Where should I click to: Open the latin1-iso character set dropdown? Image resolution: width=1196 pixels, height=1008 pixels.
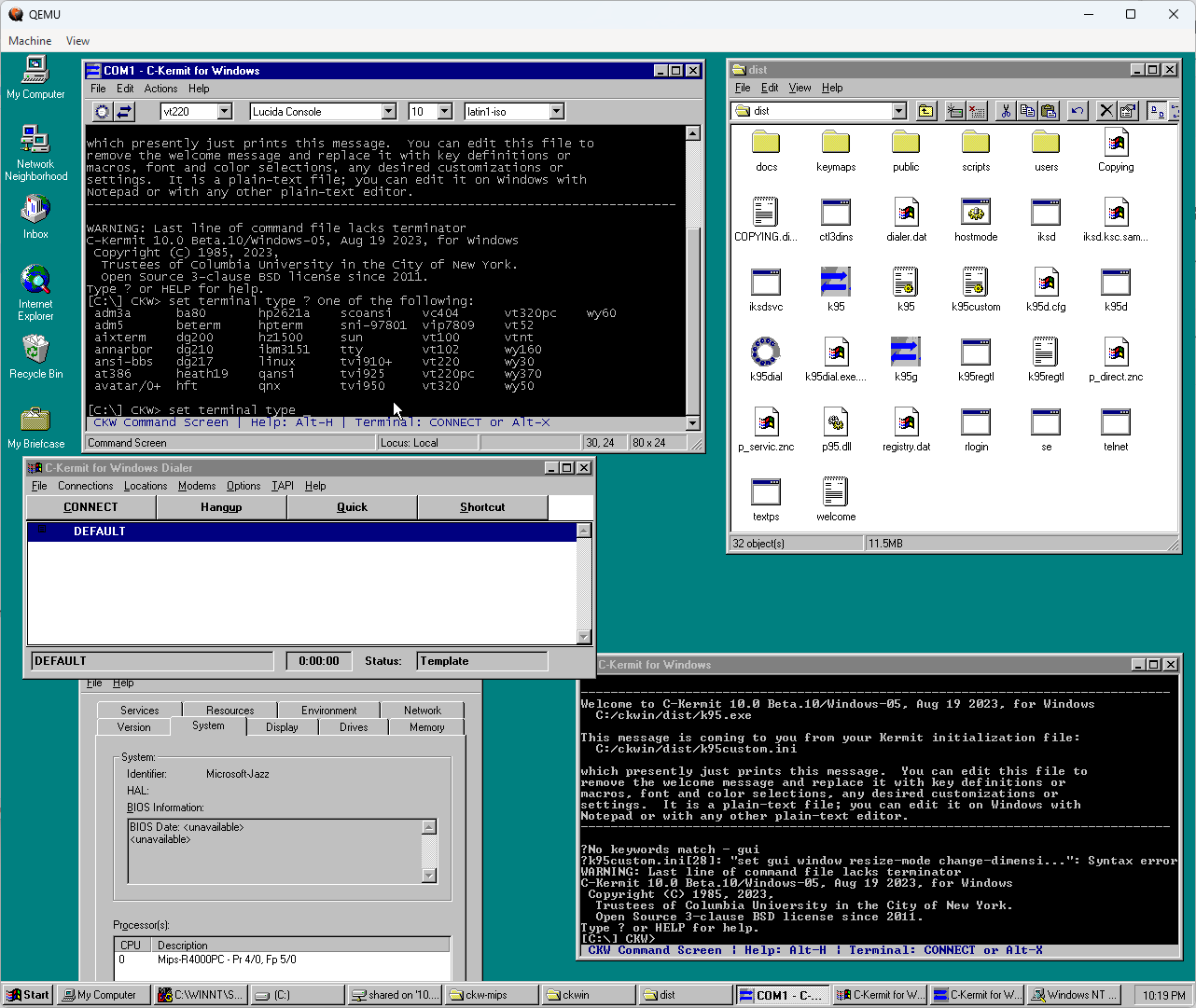coord(556,112)
